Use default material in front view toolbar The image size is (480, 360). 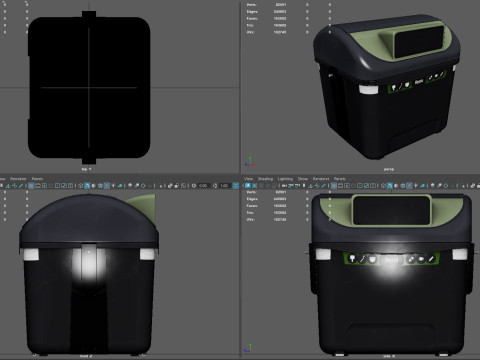pos(94,186)
